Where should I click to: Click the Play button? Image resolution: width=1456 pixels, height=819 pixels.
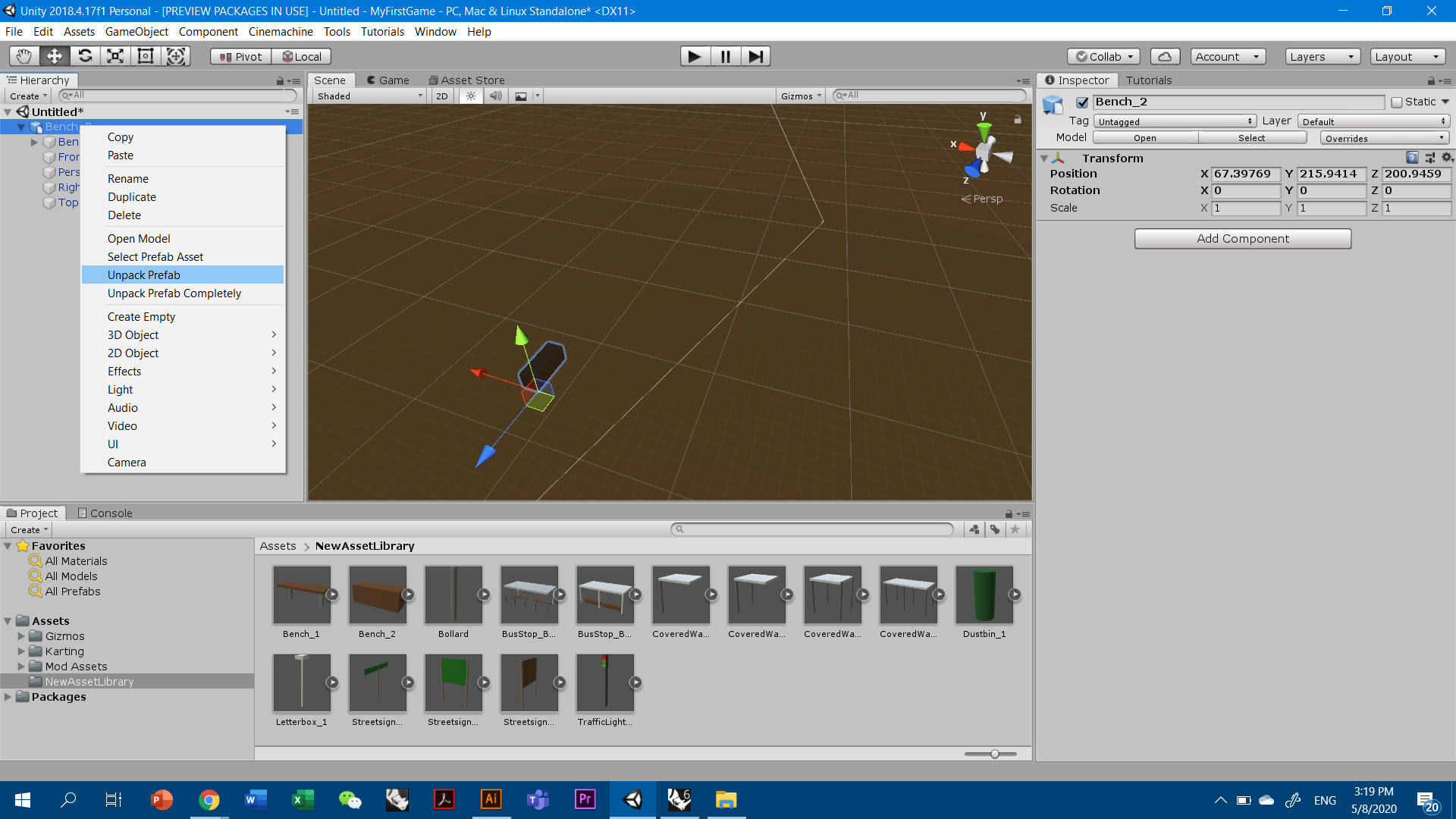pyautogui.click(x=695, y=56)
